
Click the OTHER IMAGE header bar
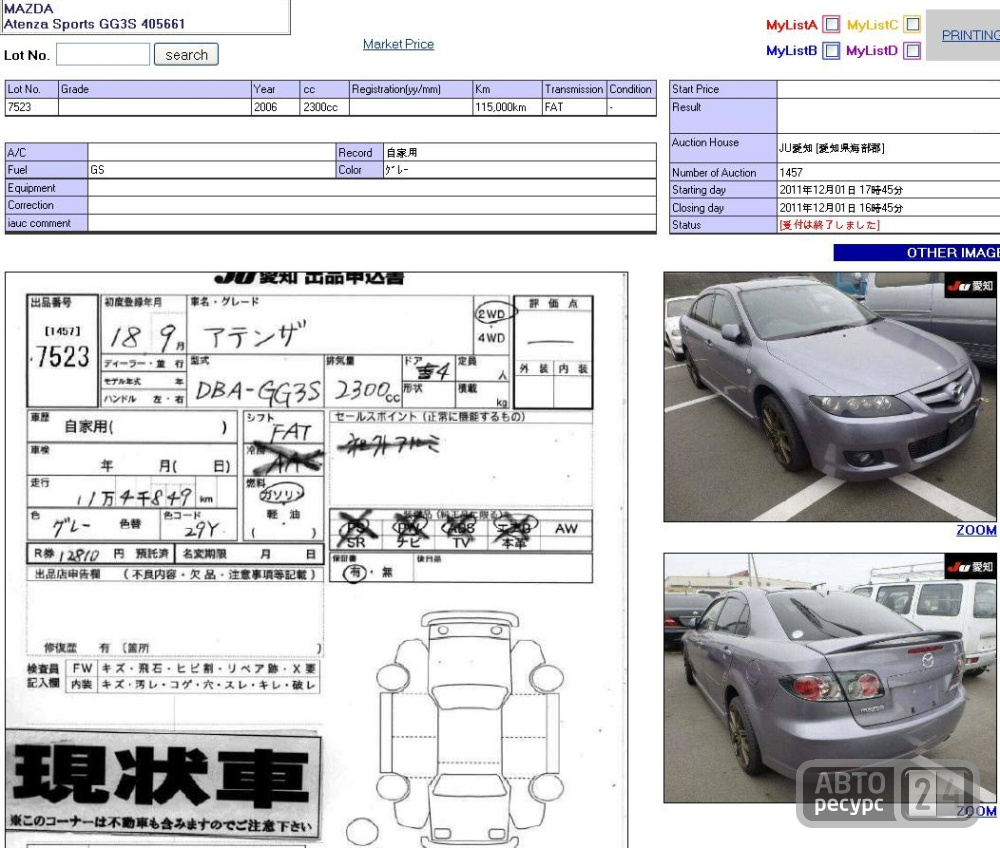point(916,252)
